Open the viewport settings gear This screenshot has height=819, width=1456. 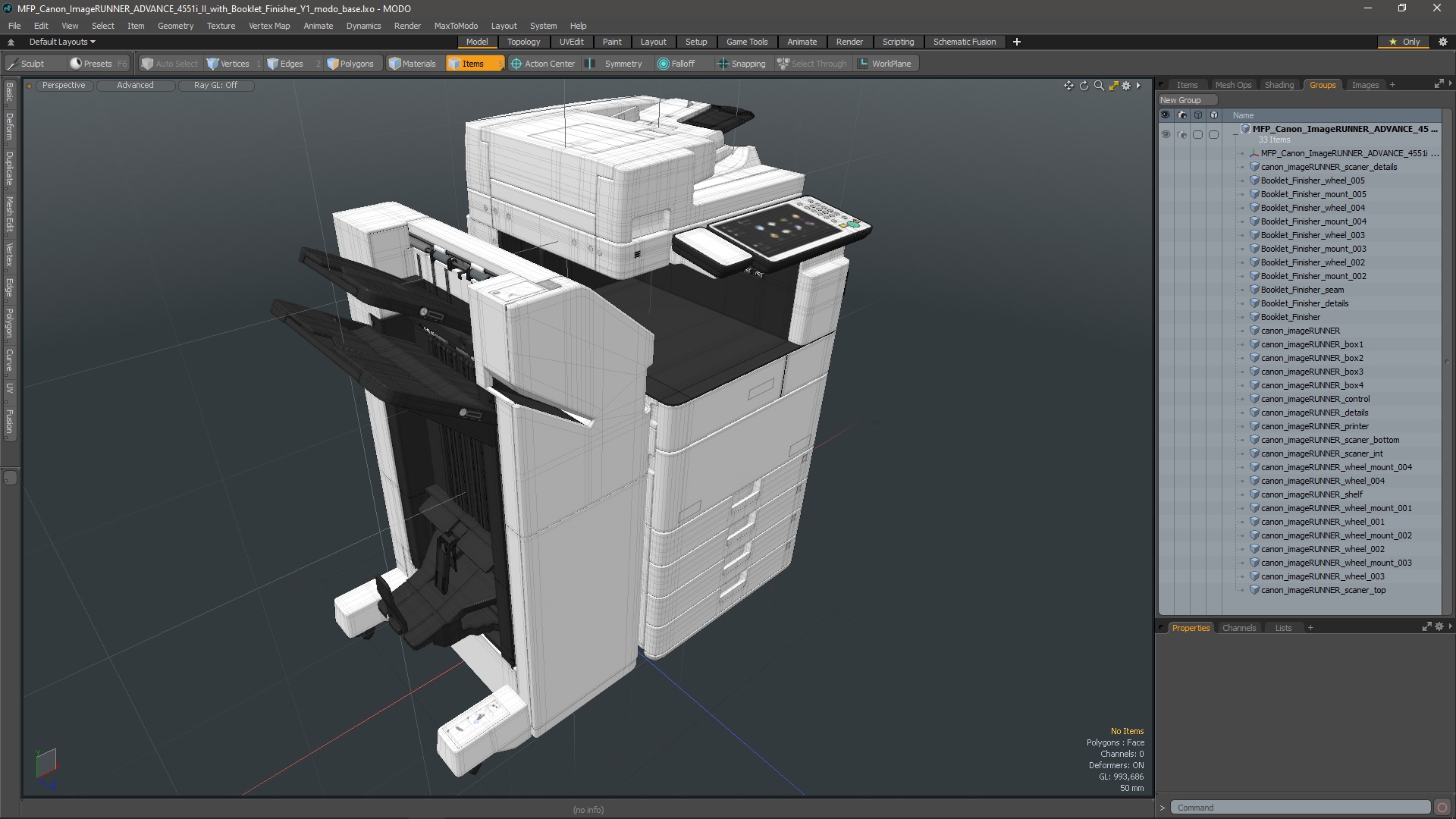pos(1126,86)
